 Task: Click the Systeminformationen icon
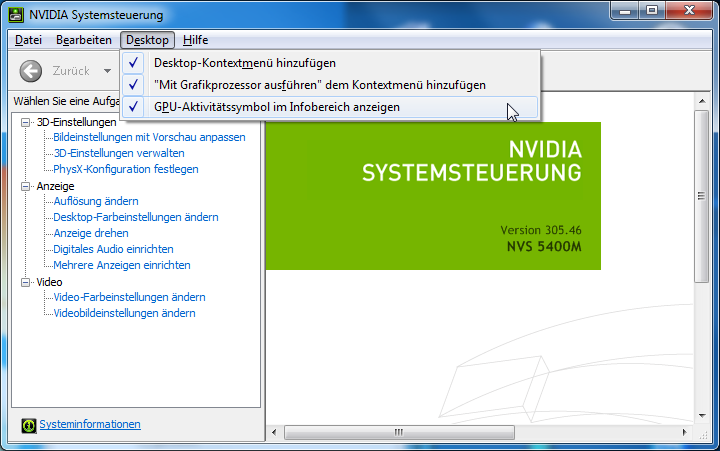coord(28,425)
